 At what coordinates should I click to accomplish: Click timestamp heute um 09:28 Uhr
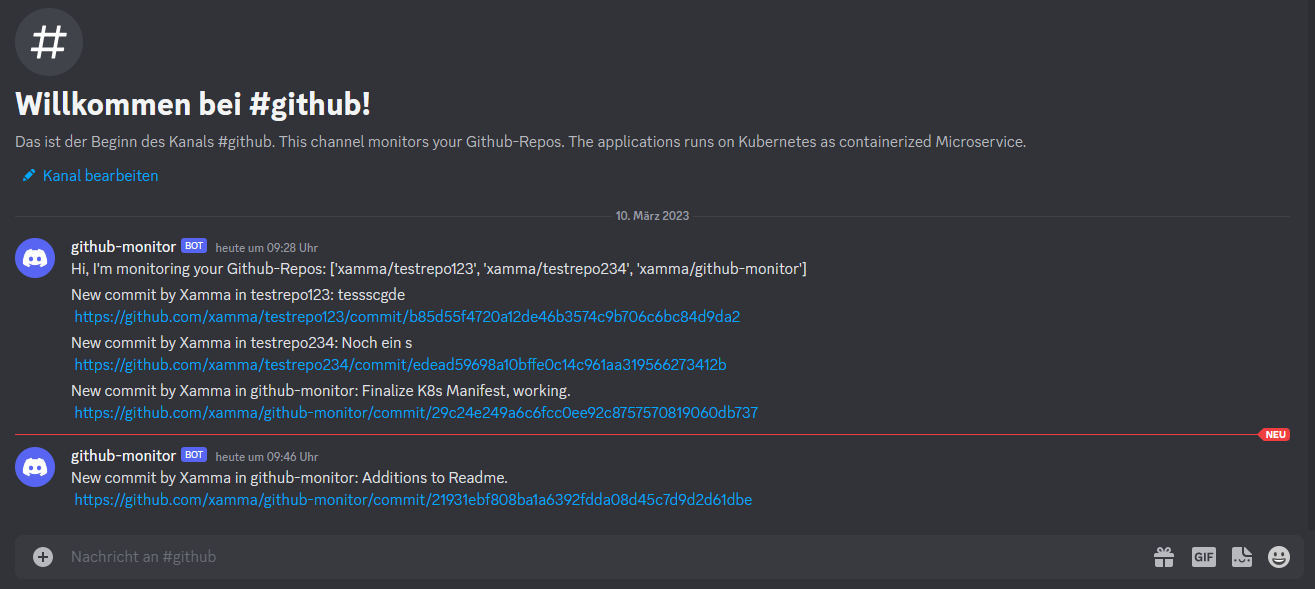point(267,247)
